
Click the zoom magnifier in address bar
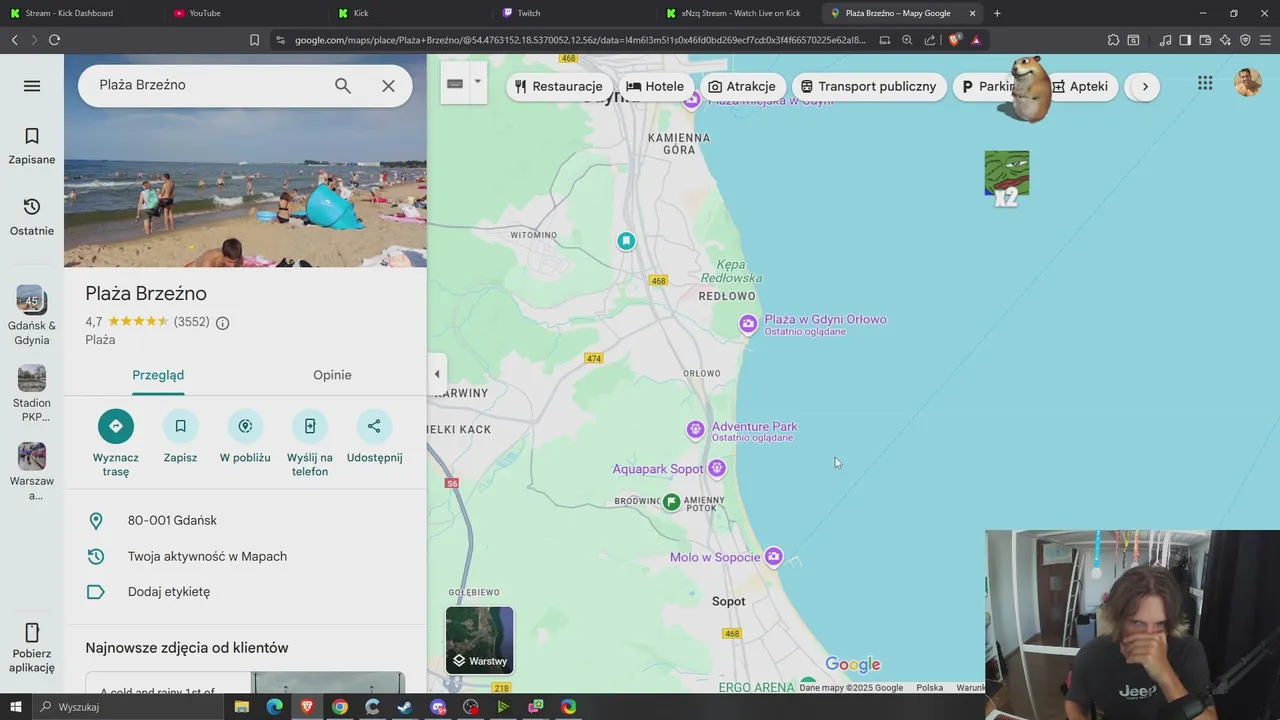907,40
